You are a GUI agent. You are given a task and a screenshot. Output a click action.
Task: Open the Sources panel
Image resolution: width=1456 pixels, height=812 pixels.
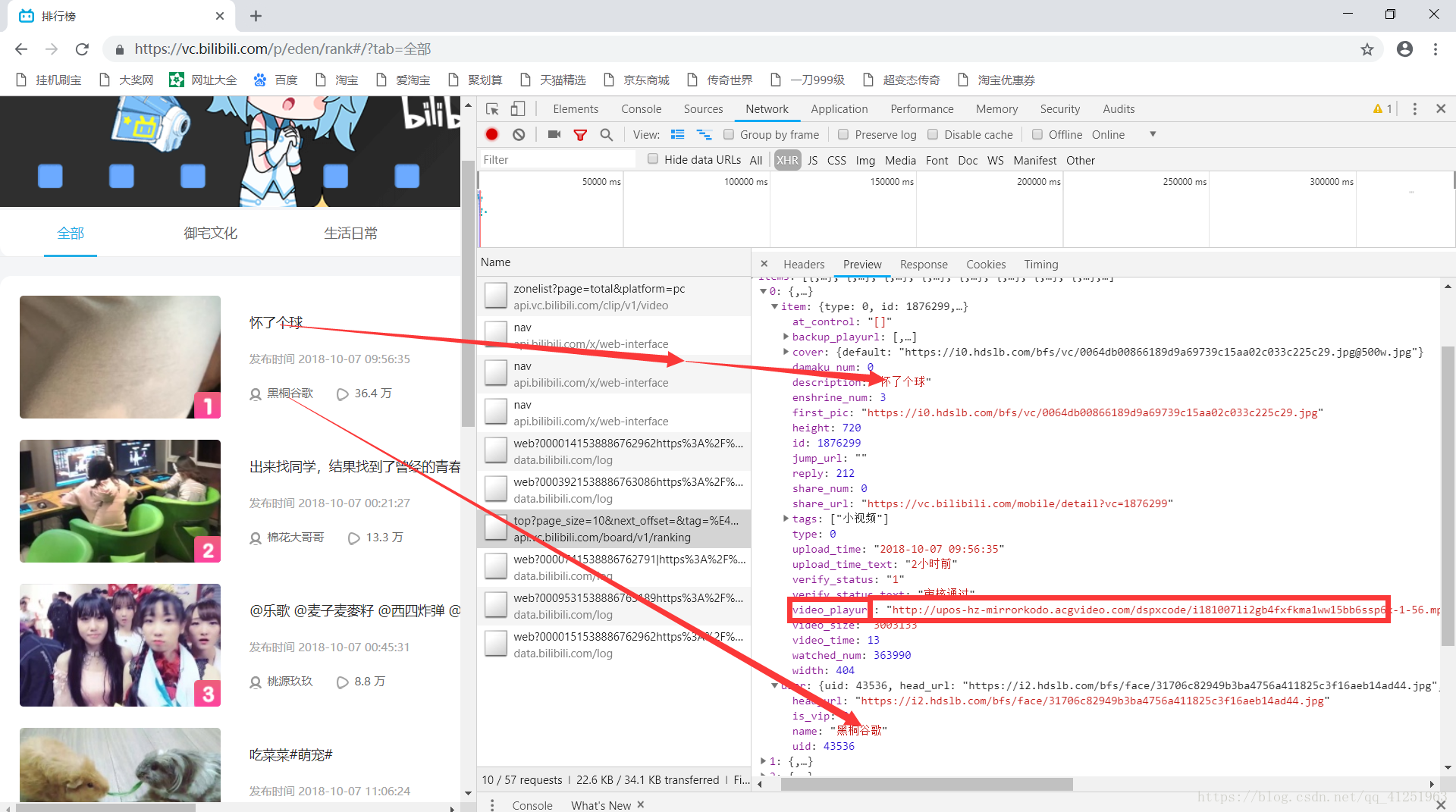coord(703,109)
